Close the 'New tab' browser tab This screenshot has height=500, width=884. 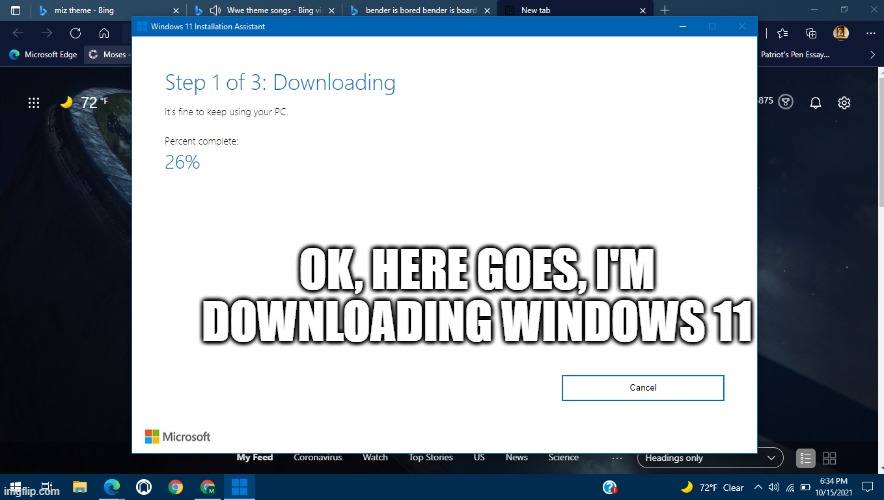point(643,11)
